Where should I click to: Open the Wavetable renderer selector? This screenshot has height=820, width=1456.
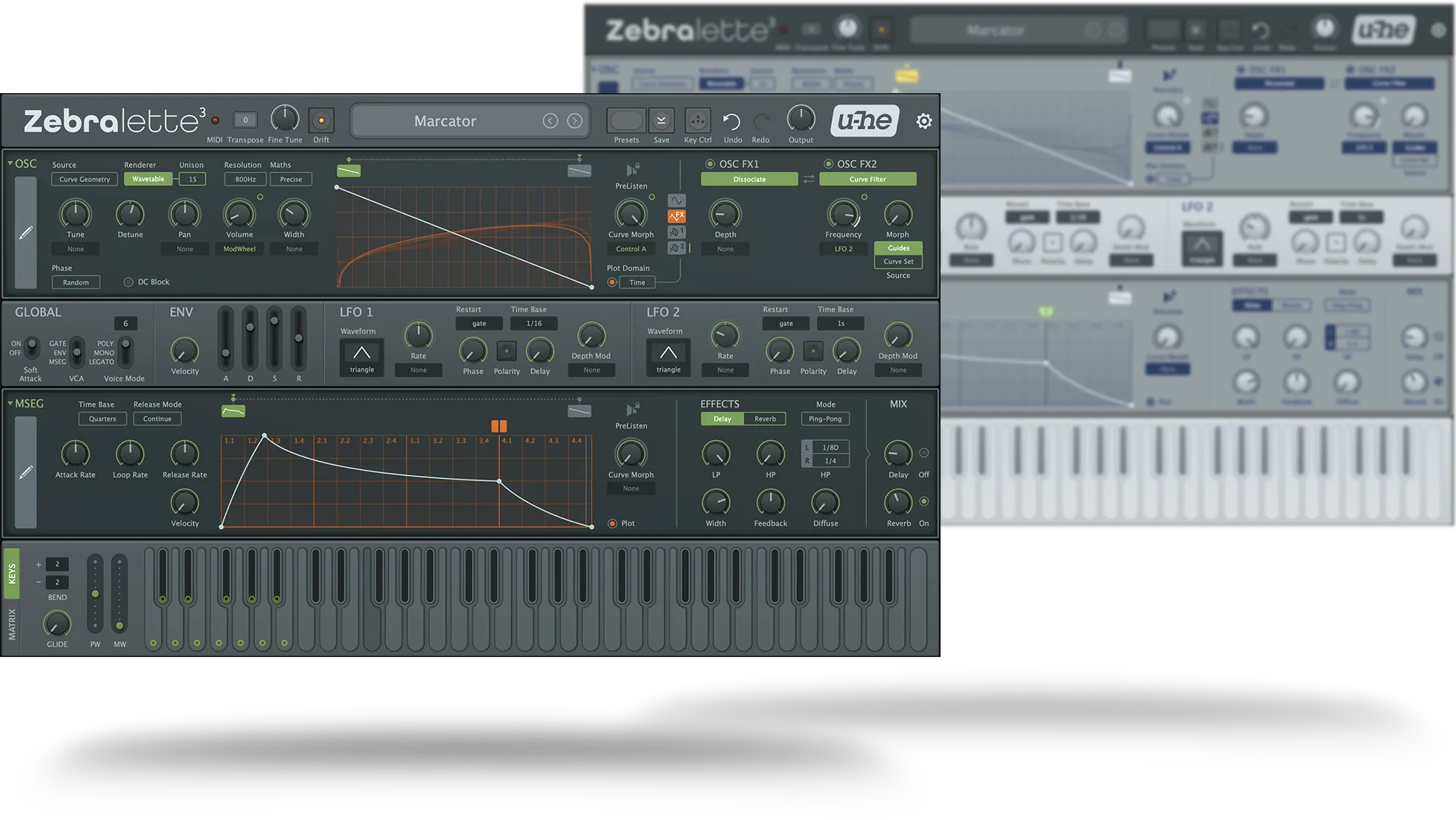149,179
